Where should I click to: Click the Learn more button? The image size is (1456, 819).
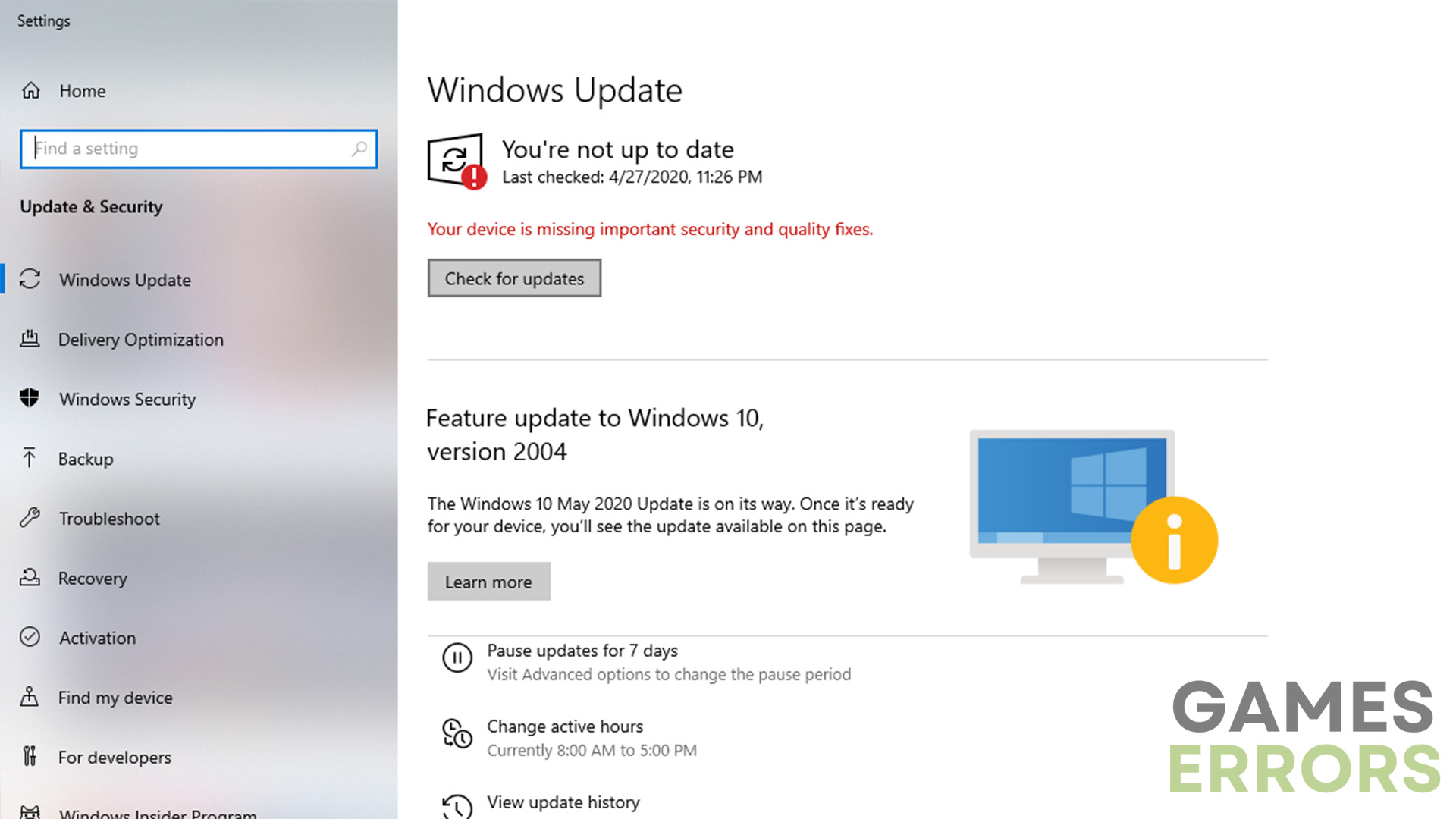489,582
